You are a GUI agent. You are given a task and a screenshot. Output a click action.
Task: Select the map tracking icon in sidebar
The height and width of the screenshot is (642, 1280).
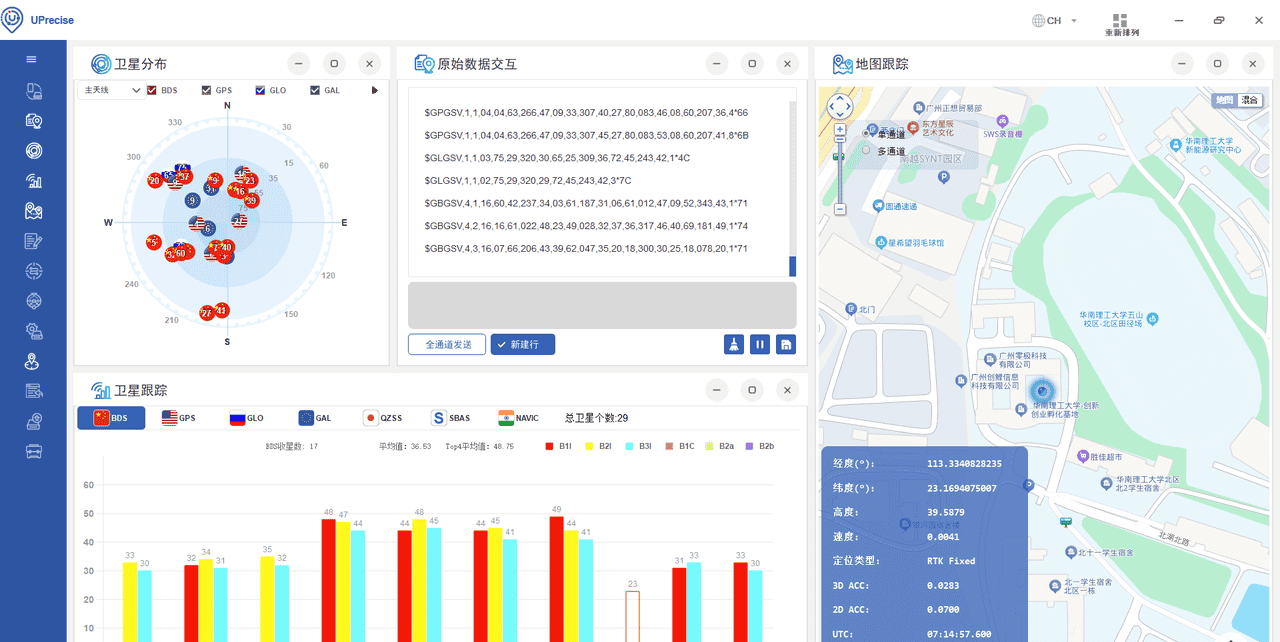33,210
